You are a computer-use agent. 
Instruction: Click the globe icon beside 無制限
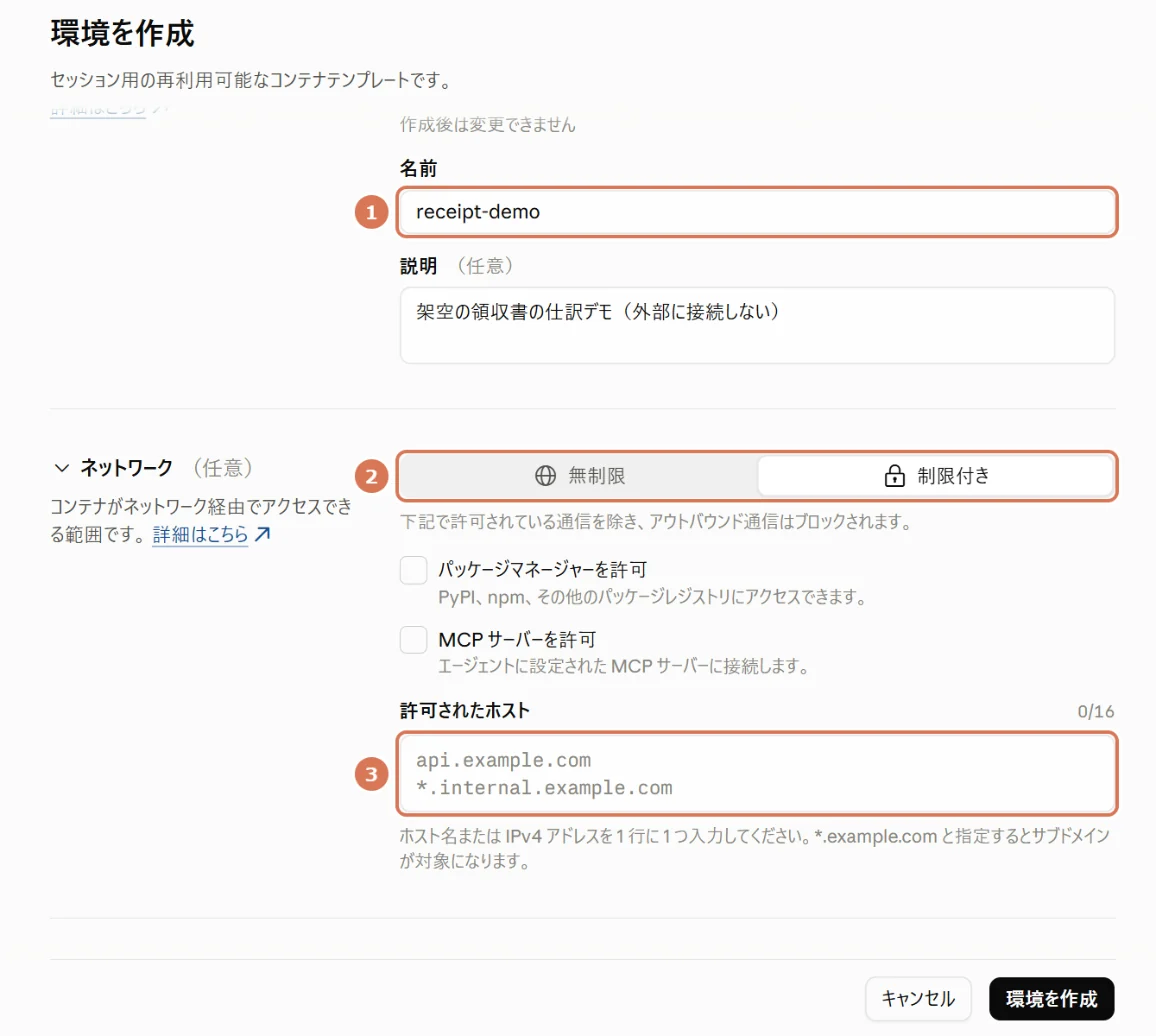(x=546, y=476)
